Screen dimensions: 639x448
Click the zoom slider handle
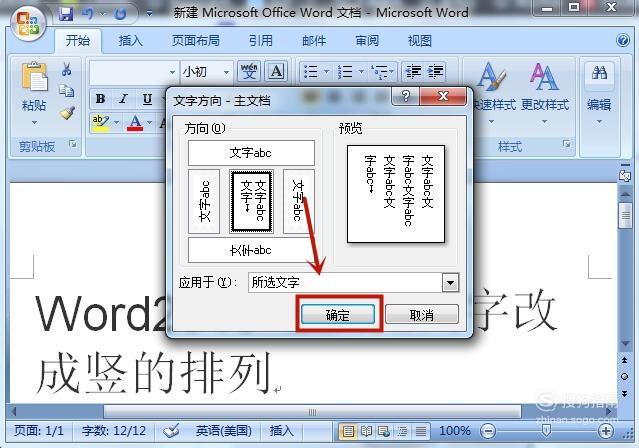(x=546, y=430)
